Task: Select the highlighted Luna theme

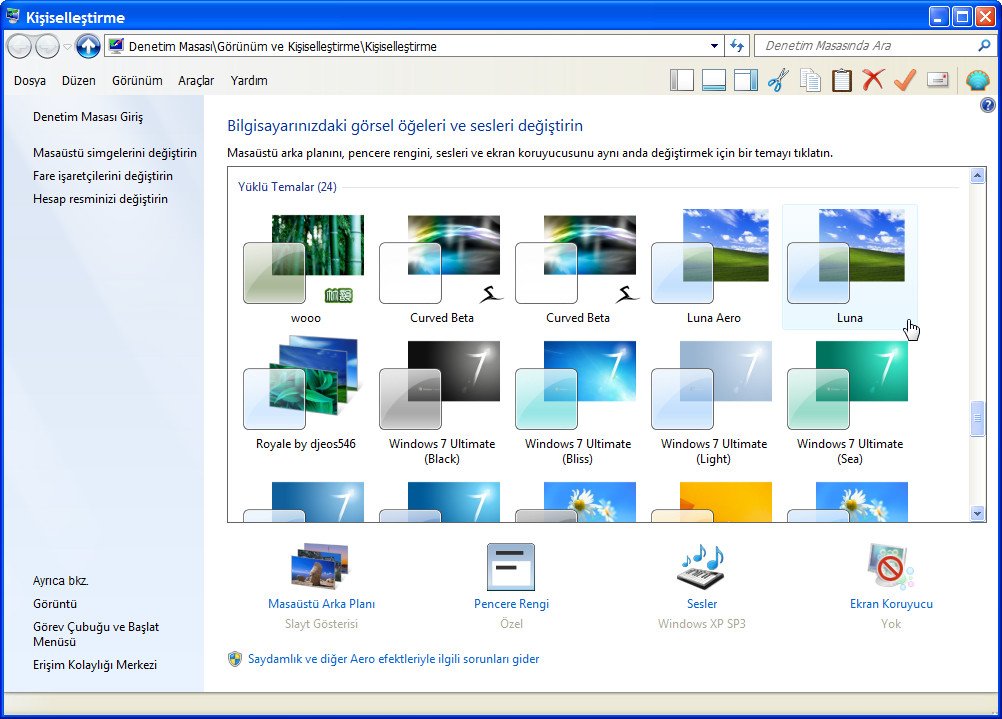Action: [849, 268]
